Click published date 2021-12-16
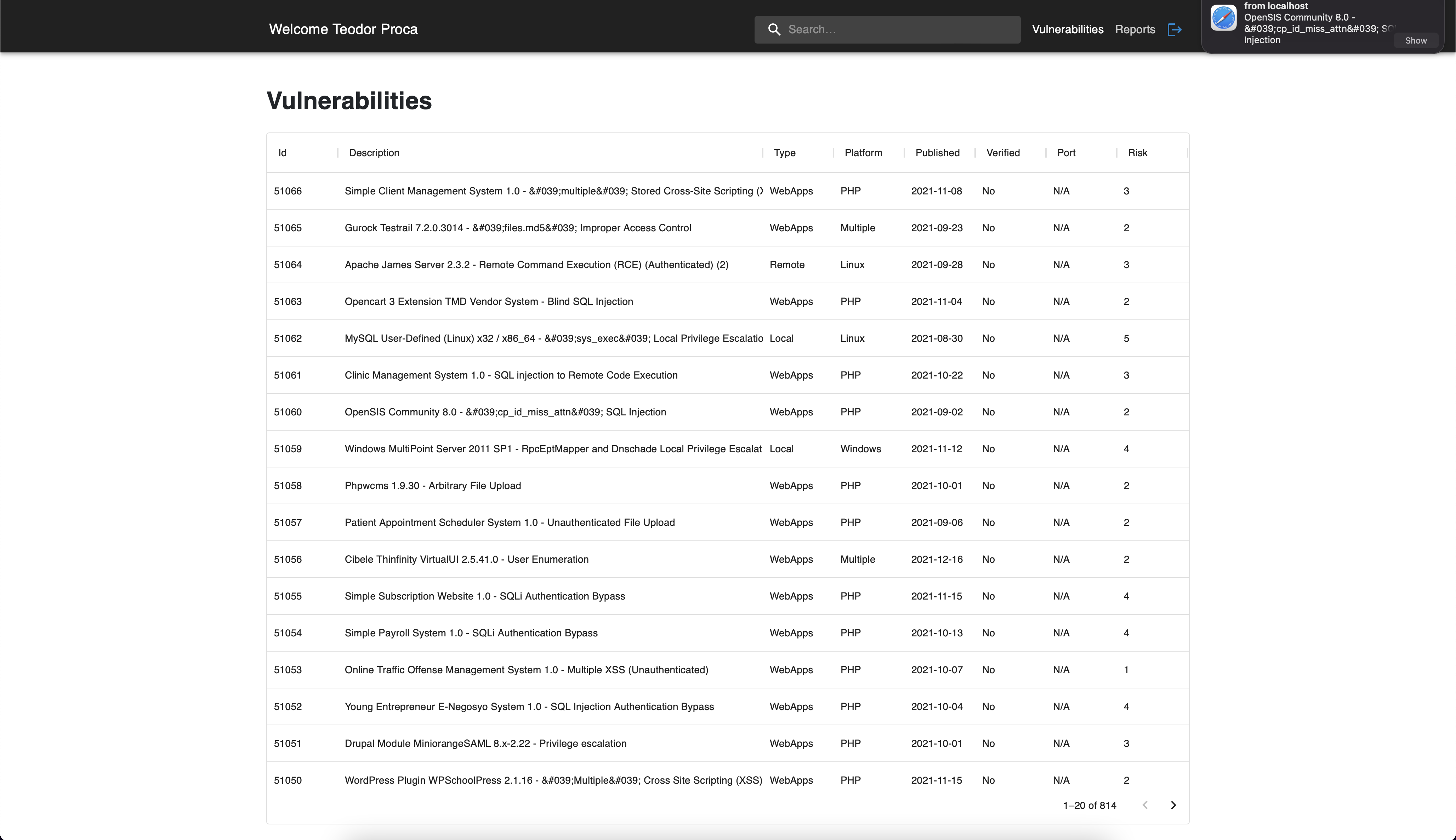The height and width of the screenshot is (840, 1456). (937, 560)
